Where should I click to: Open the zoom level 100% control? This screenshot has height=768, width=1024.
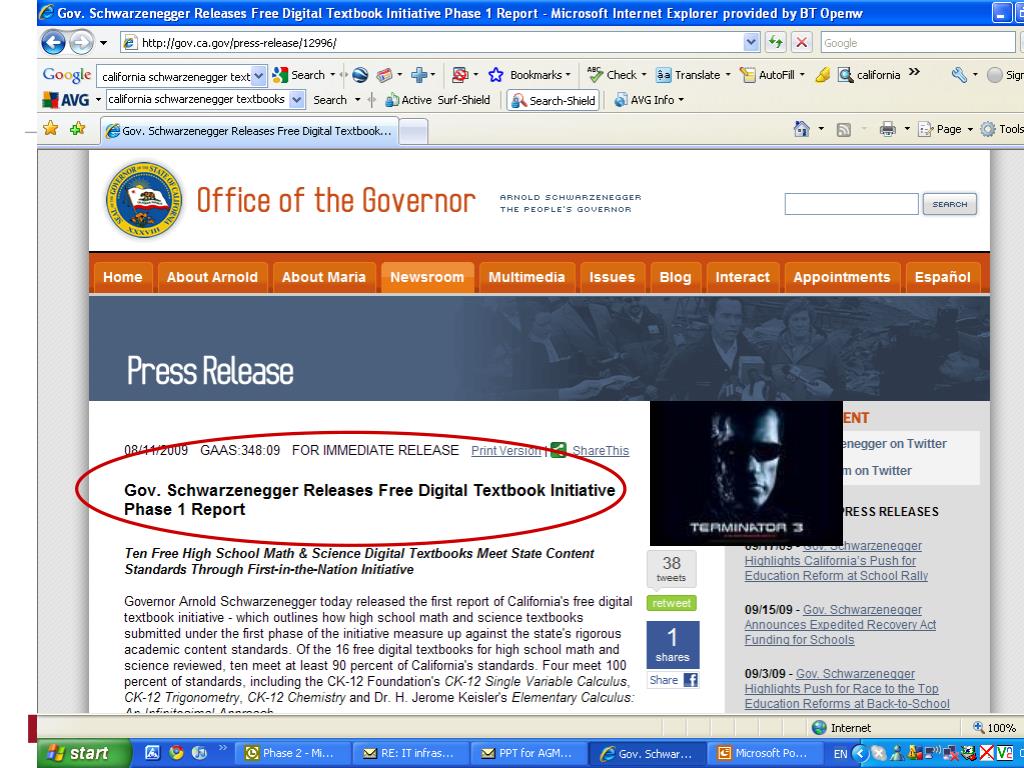pyautogui.click(x=996, y=728)
